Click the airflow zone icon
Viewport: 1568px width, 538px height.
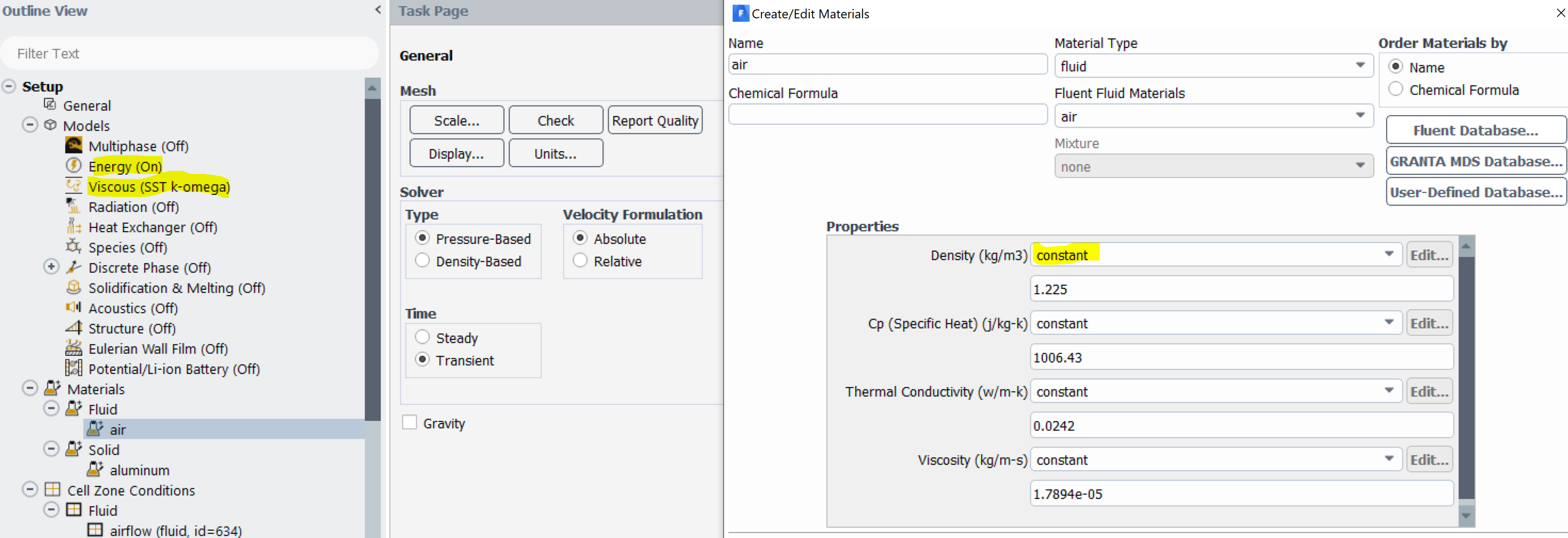[x=95, y=529]
